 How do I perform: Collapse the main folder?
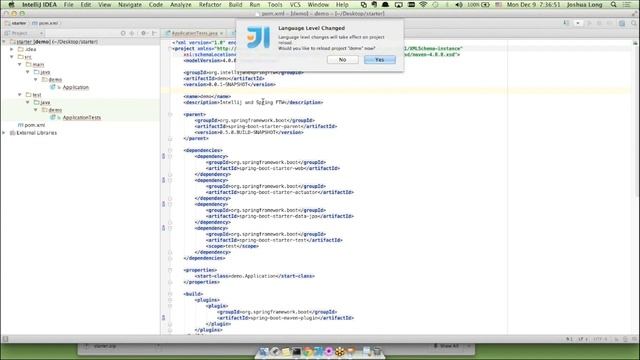coord(20,64)
